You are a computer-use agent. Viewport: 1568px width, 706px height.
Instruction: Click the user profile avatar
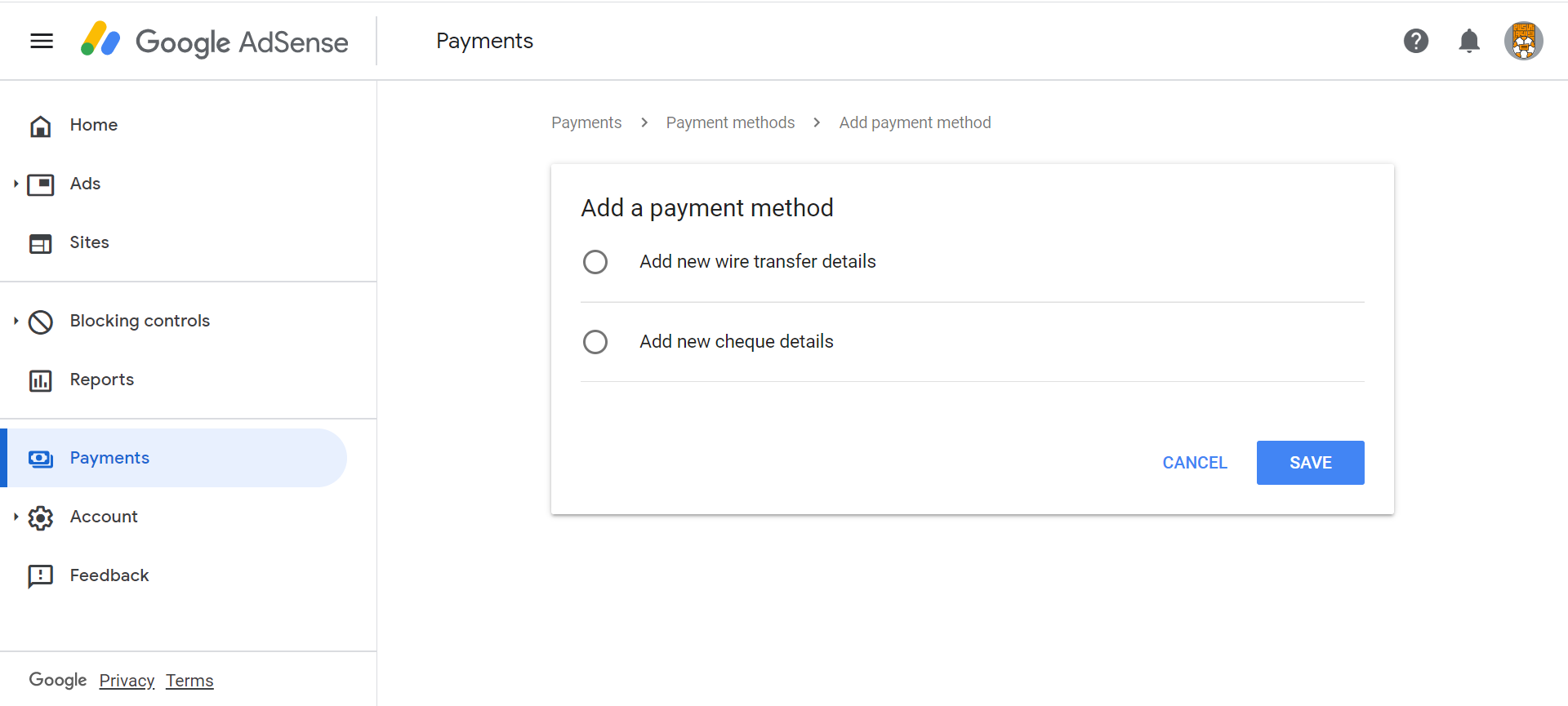point(1523,41)
